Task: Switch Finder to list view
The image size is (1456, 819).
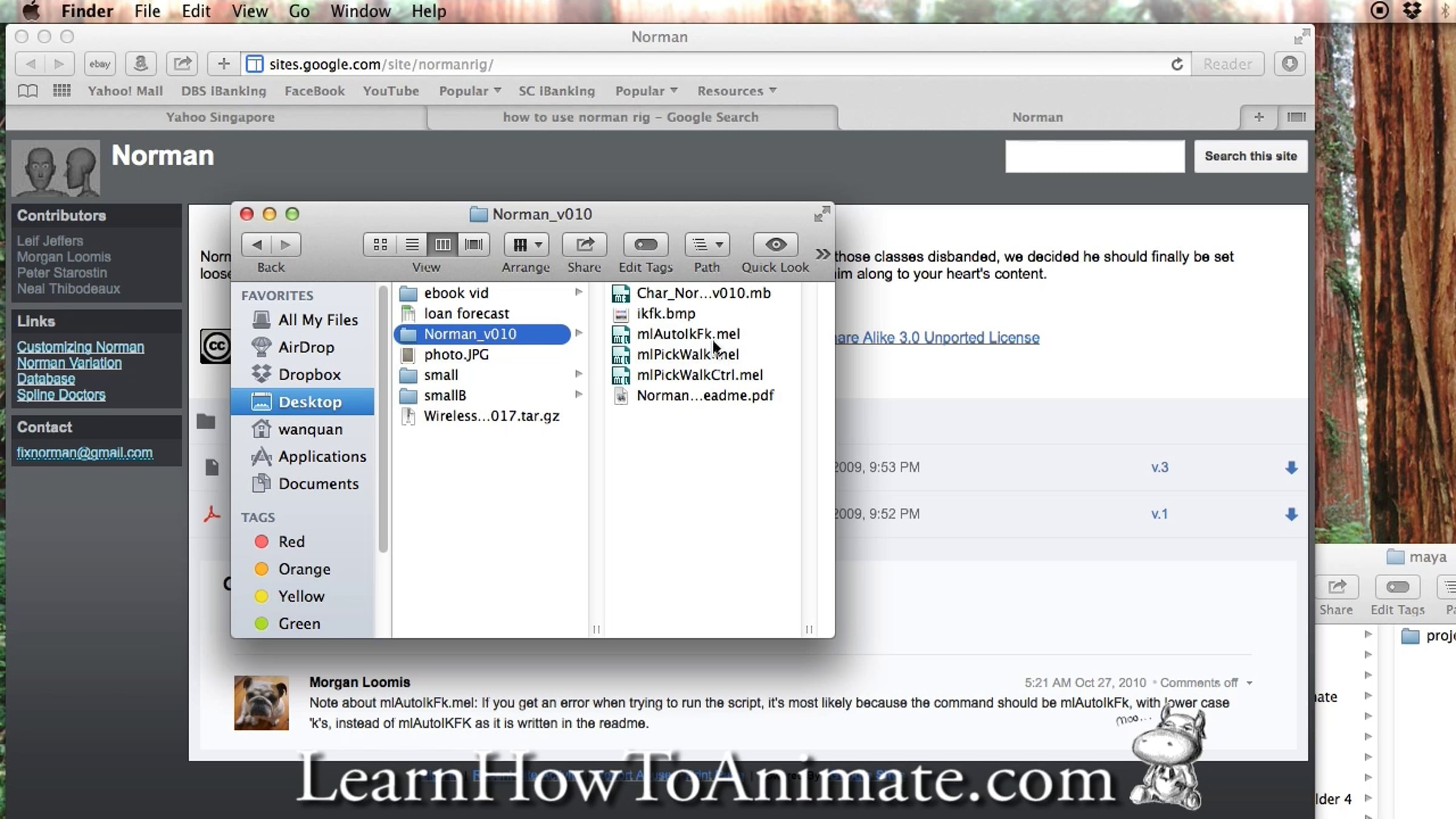Action: click(412, 244)
